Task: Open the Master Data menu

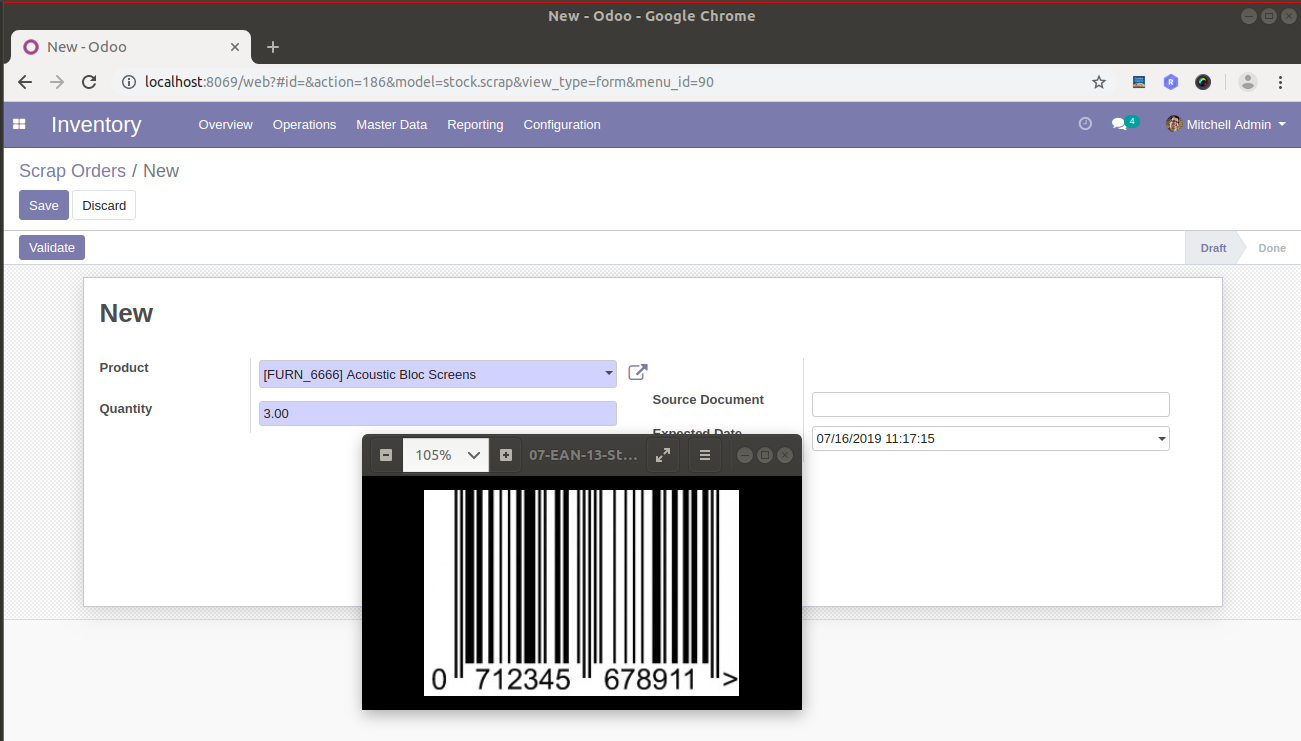Action: [x=391, y=125]
